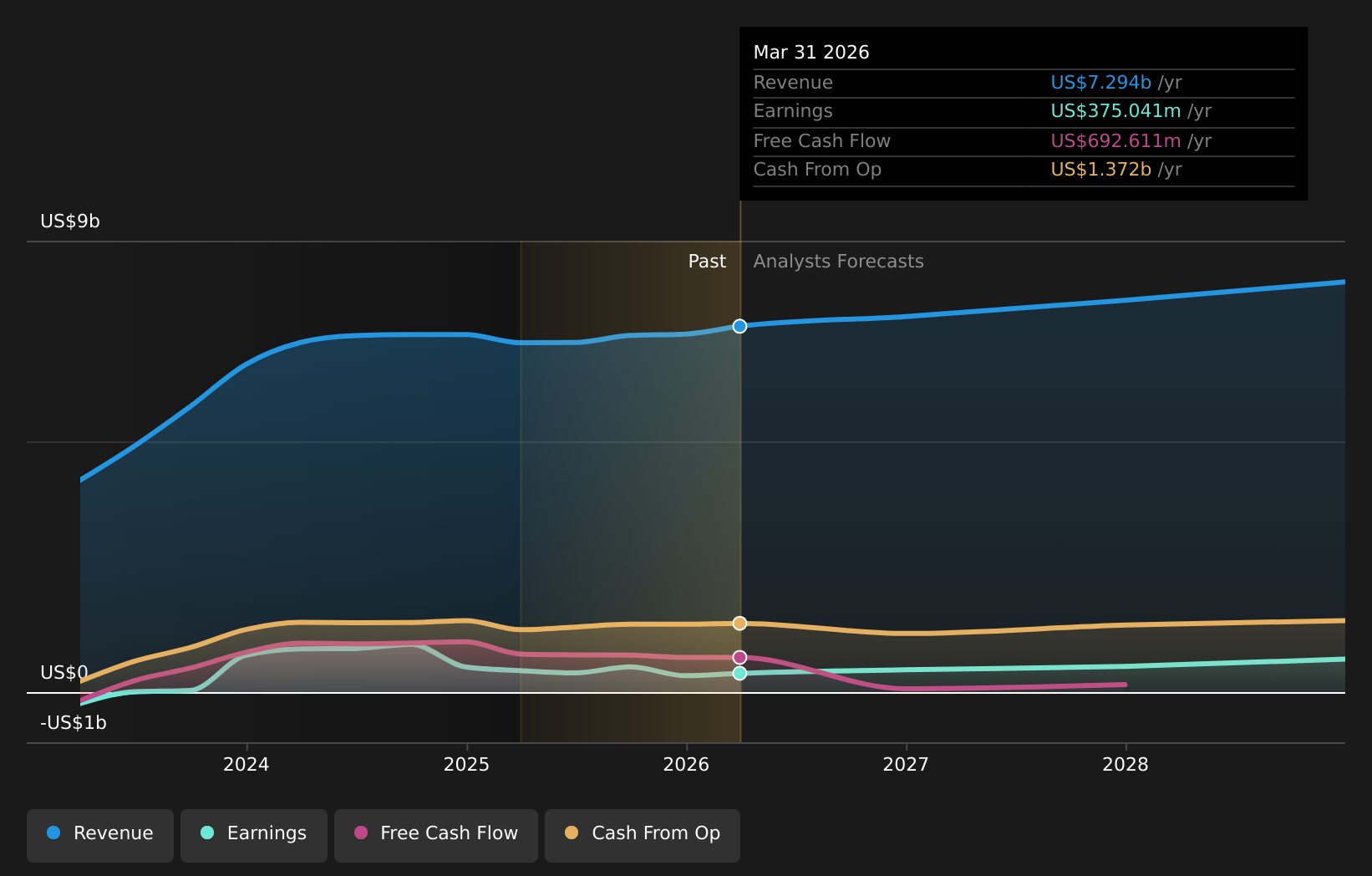This screenshot has width=1372, height=876.
Task: Click the US$0 y-axis label
Action: click(x=64, y=673)
